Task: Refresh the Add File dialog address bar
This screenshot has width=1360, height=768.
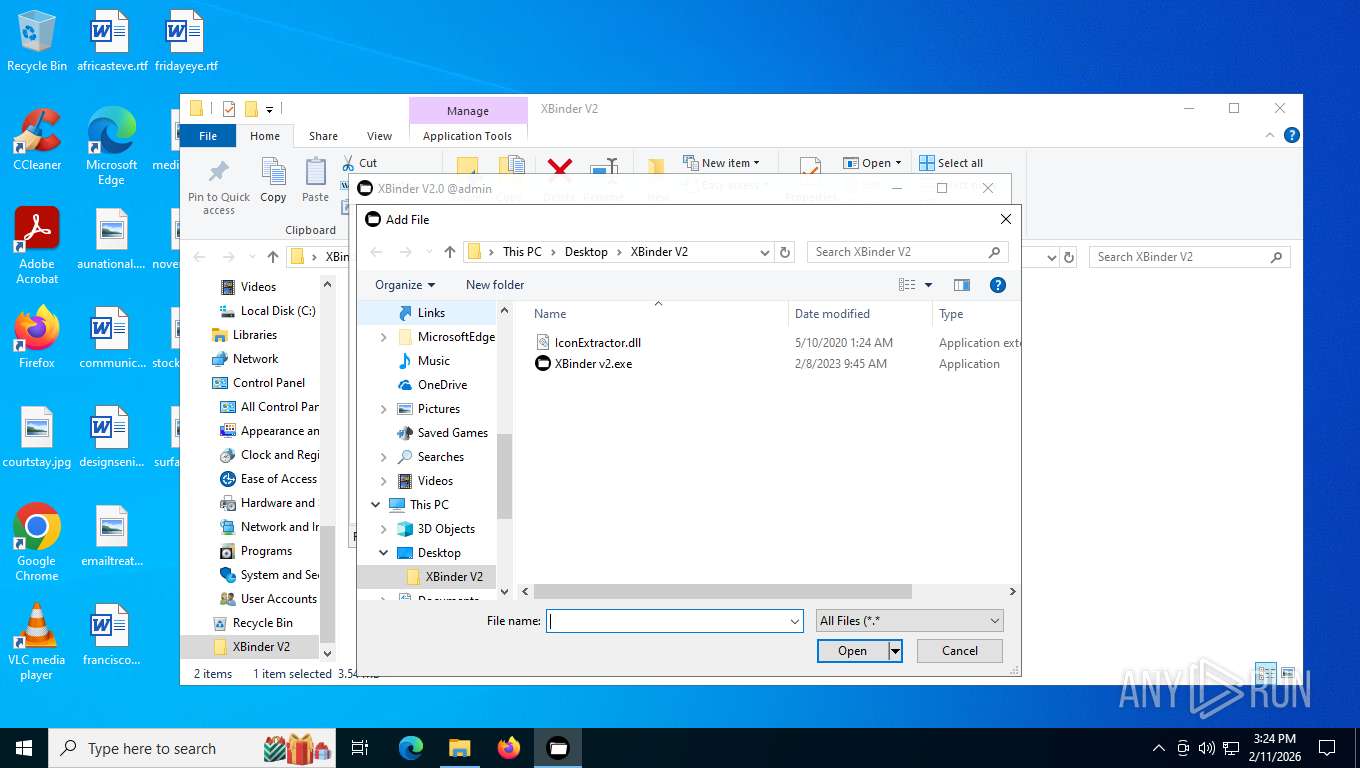Action: [785, 252]
